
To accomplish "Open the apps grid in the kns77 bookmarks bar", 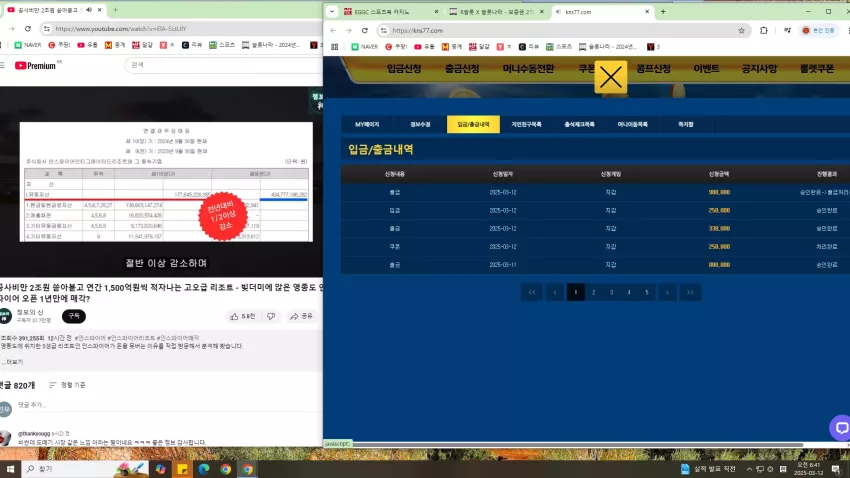I will [334, 47].
